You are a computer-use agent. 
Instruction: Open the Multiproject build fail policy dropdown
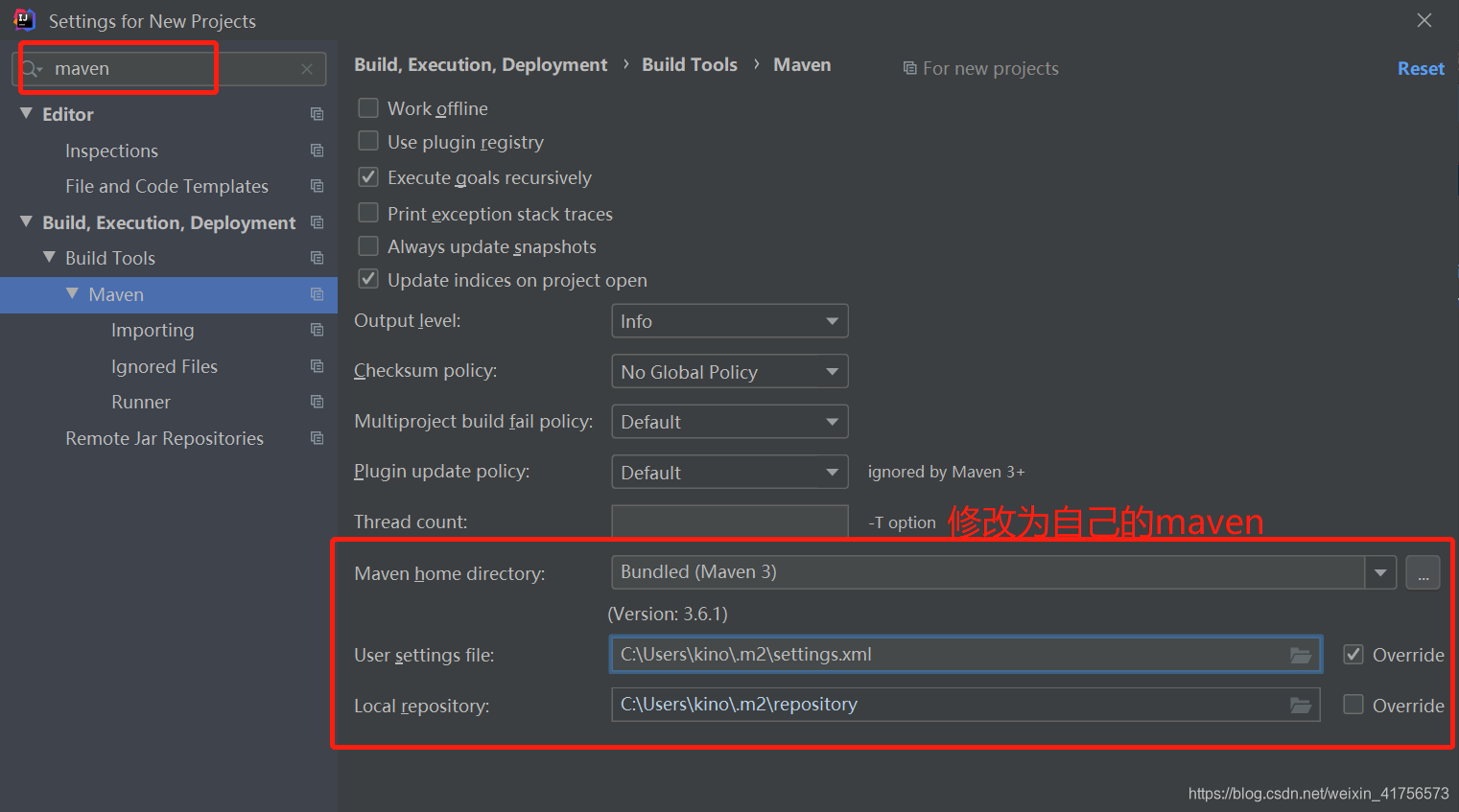(x=730, y=422)
